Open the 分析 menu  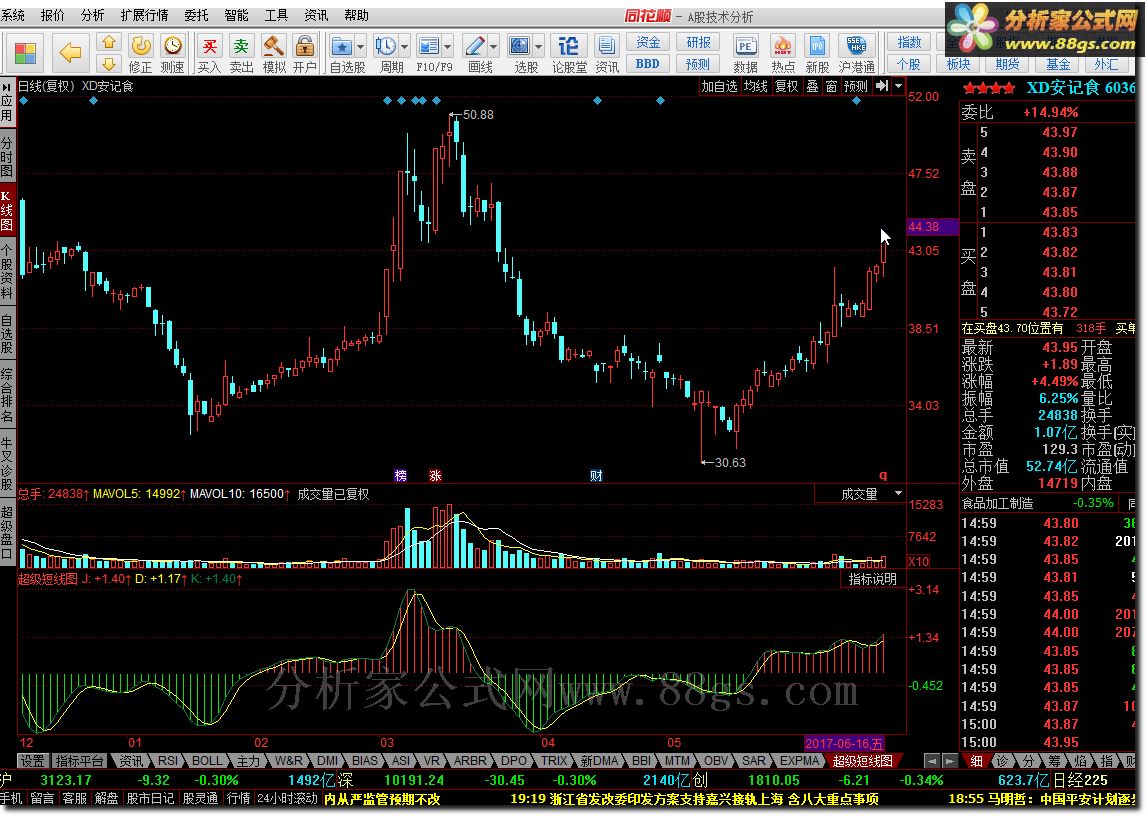[x=92, y=15]
